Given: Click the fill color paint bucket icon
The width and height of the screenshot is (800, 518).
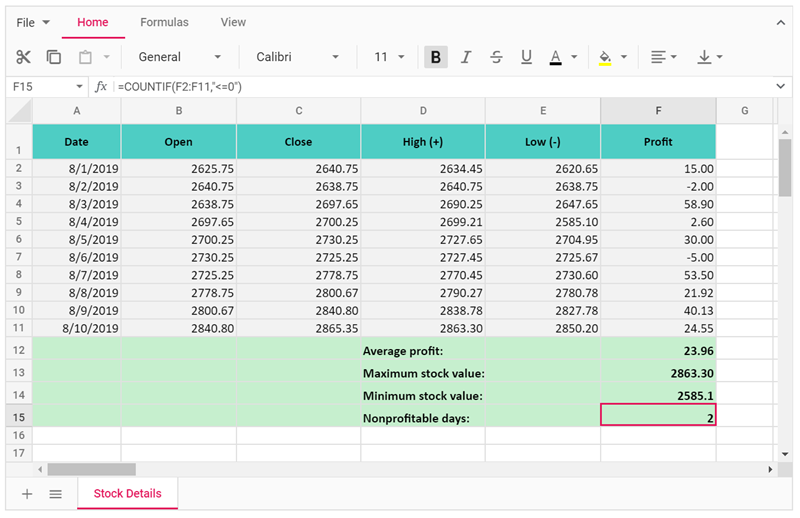Looking at the screenshot, I should [x=605, y=57].
